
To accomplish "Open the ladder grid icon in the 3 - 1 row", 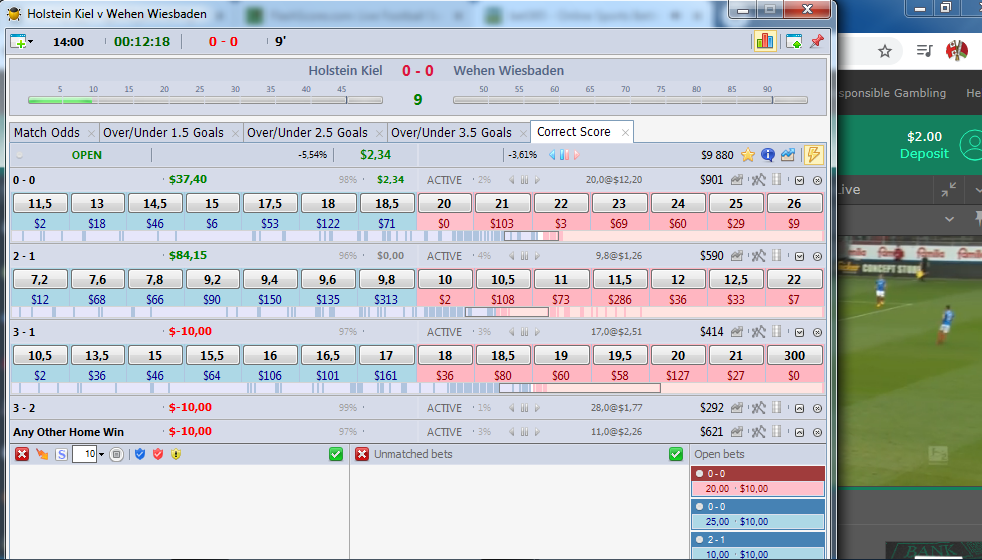I will [777, 331].
